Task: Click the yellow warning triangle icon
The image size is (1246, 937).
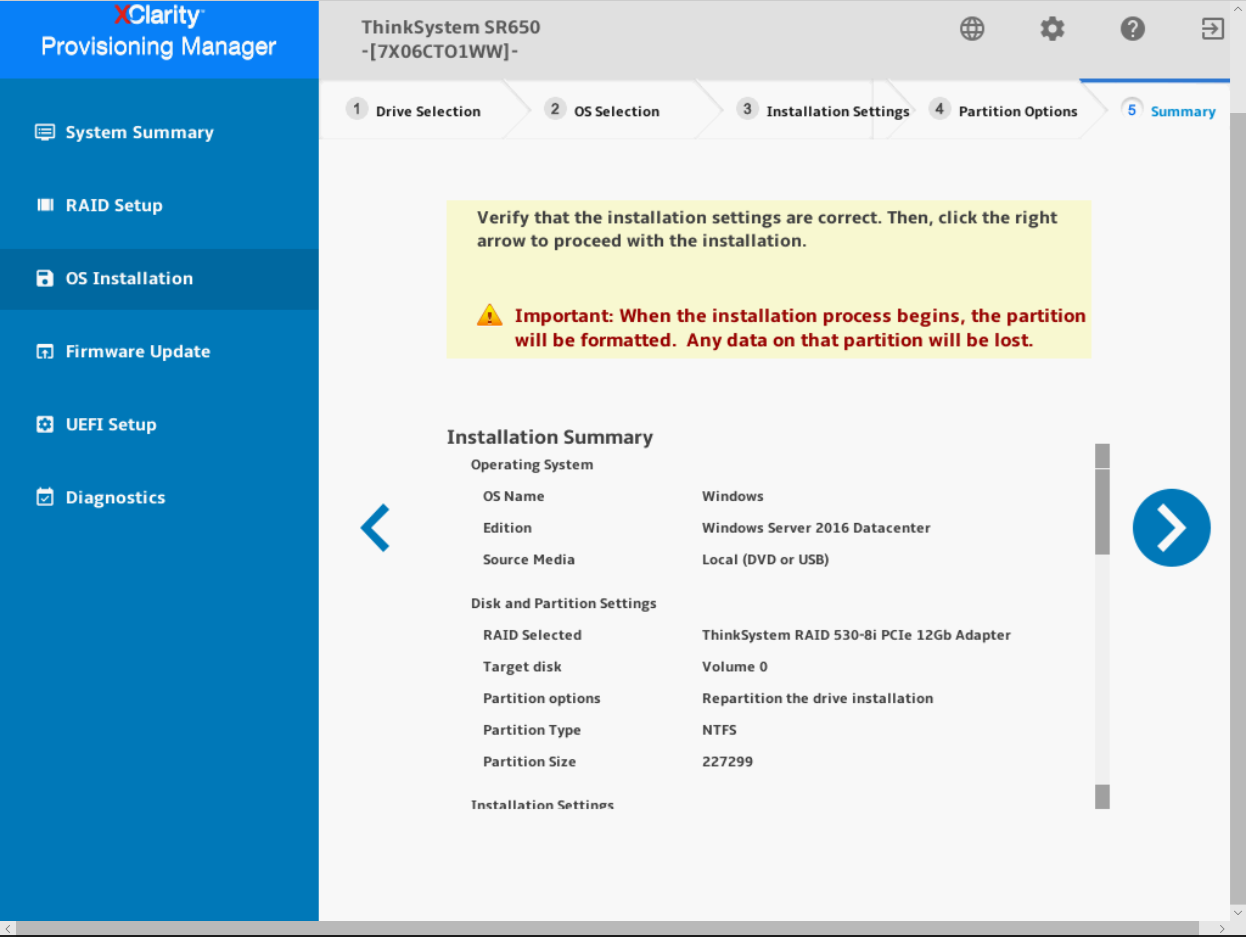Action: pyautogui.click(x=489, y=316)
